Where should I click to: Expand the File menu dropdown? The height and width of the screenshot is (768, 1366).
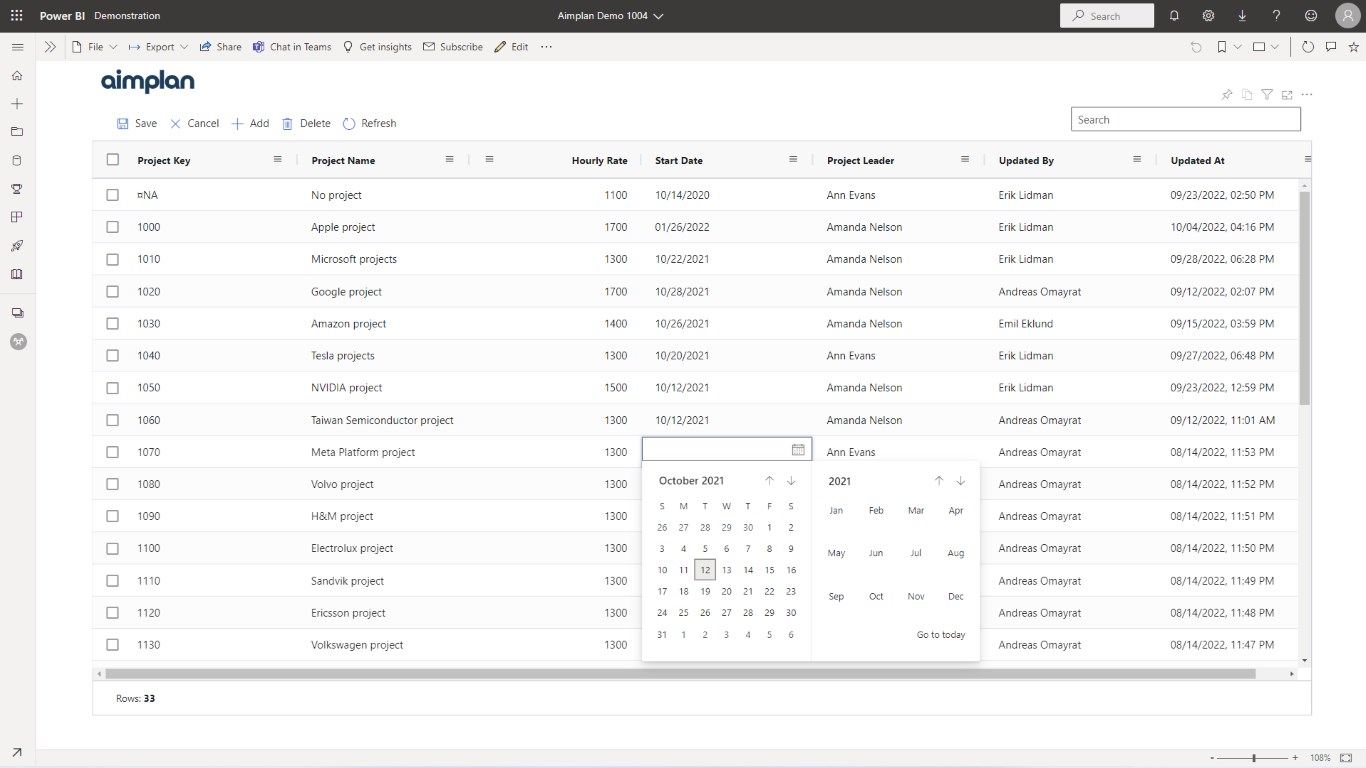point(95,47)
